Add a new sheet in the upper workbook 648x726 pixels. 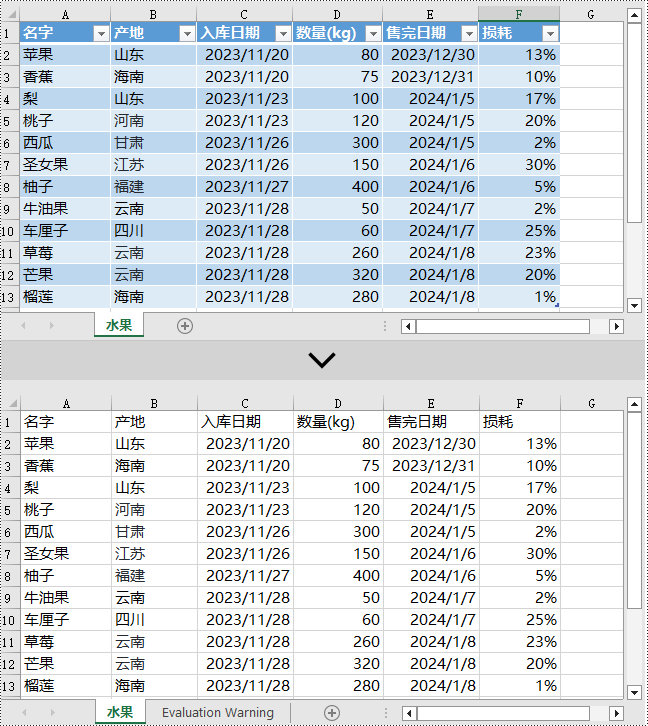pos(185,326)
